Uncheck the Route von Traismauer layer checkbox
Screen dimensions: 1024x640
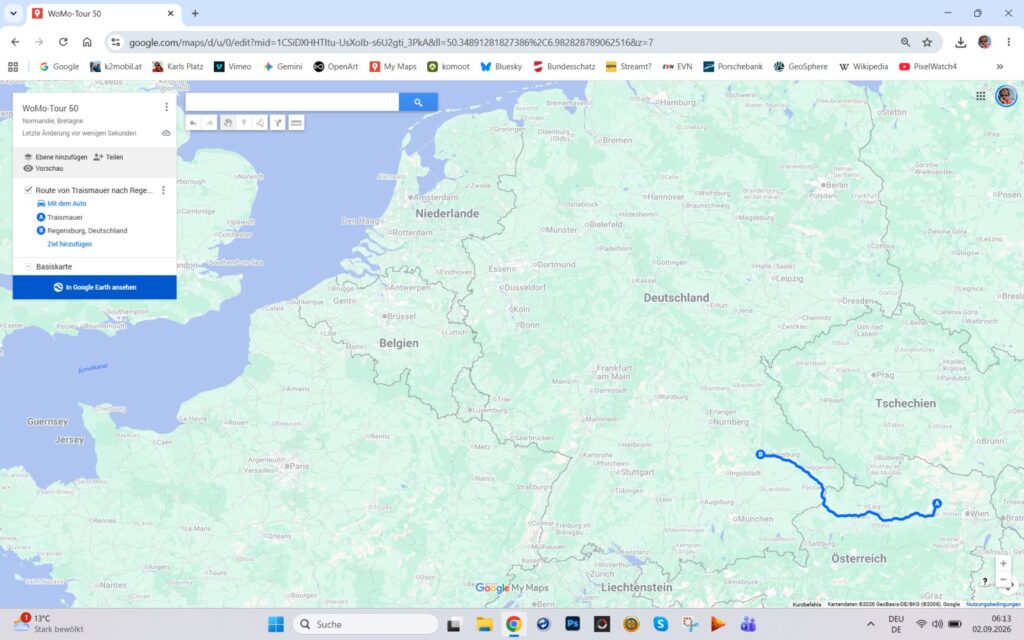(28, 190)
